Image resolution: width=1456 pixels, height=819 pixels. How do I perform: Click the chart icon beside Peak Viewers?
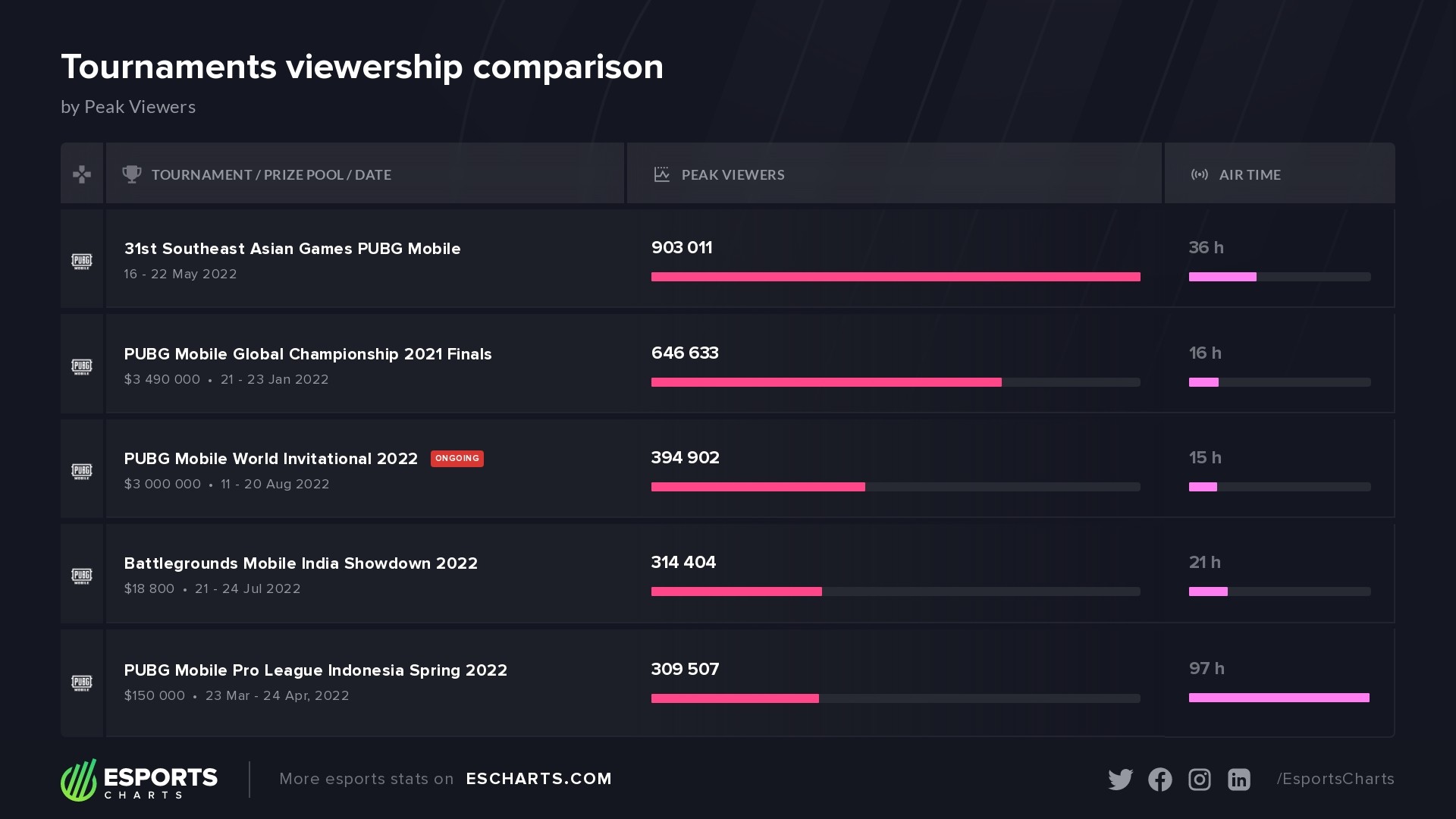coord(661,174)
